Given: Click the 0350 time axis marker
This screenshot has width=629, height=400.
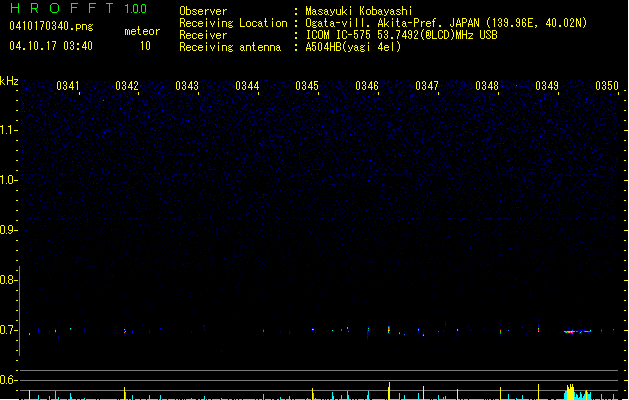Looking at the screenshot, I should (x=607, y=86).
